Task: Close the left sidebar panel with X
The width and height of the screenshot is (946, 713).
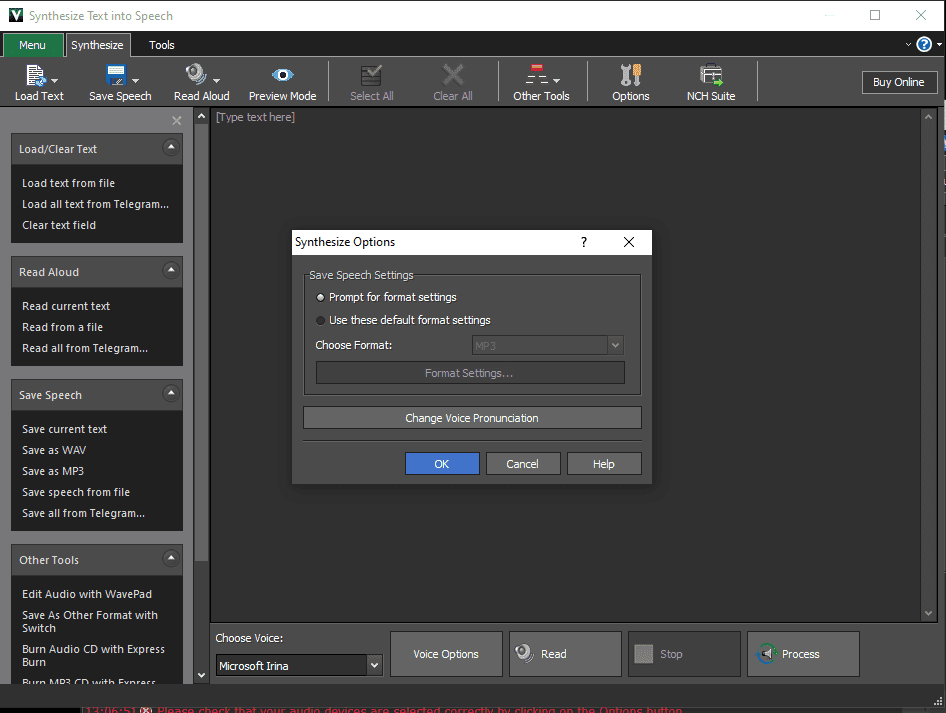Action: coord(177,121)
